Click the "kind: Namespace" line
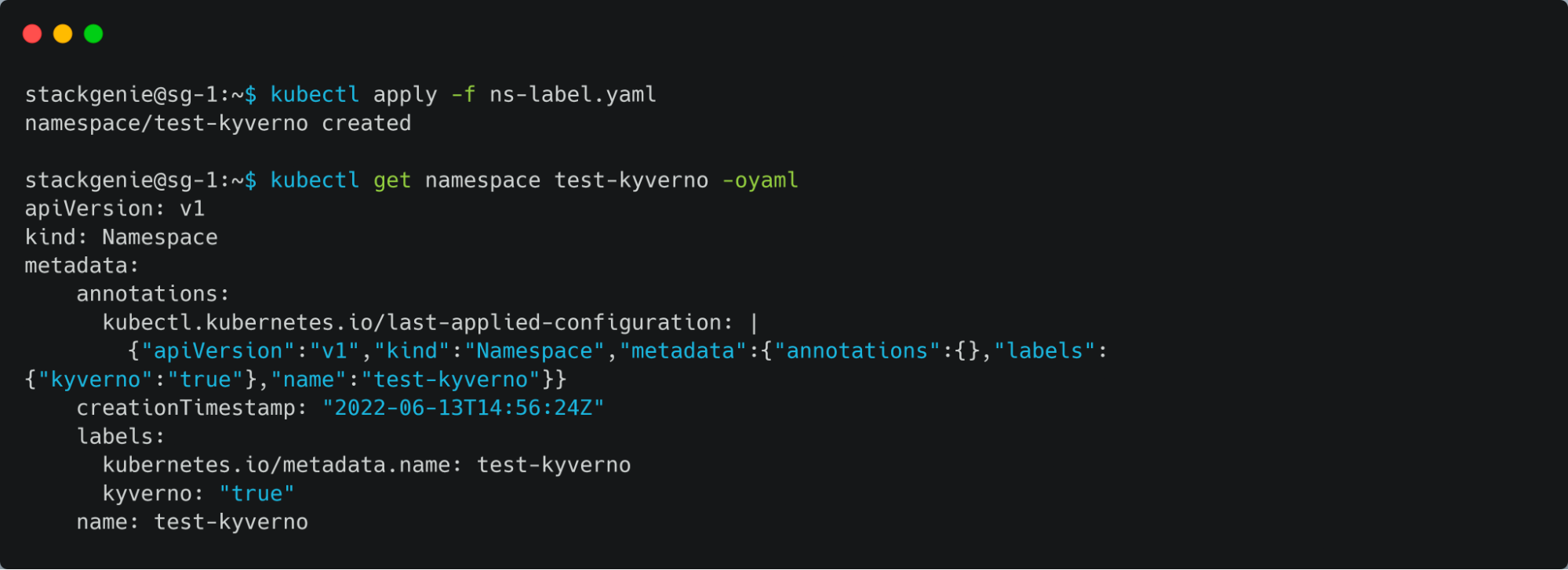Screen dimensions: 1568x570 pyautogui.click(x=121, y=238)
